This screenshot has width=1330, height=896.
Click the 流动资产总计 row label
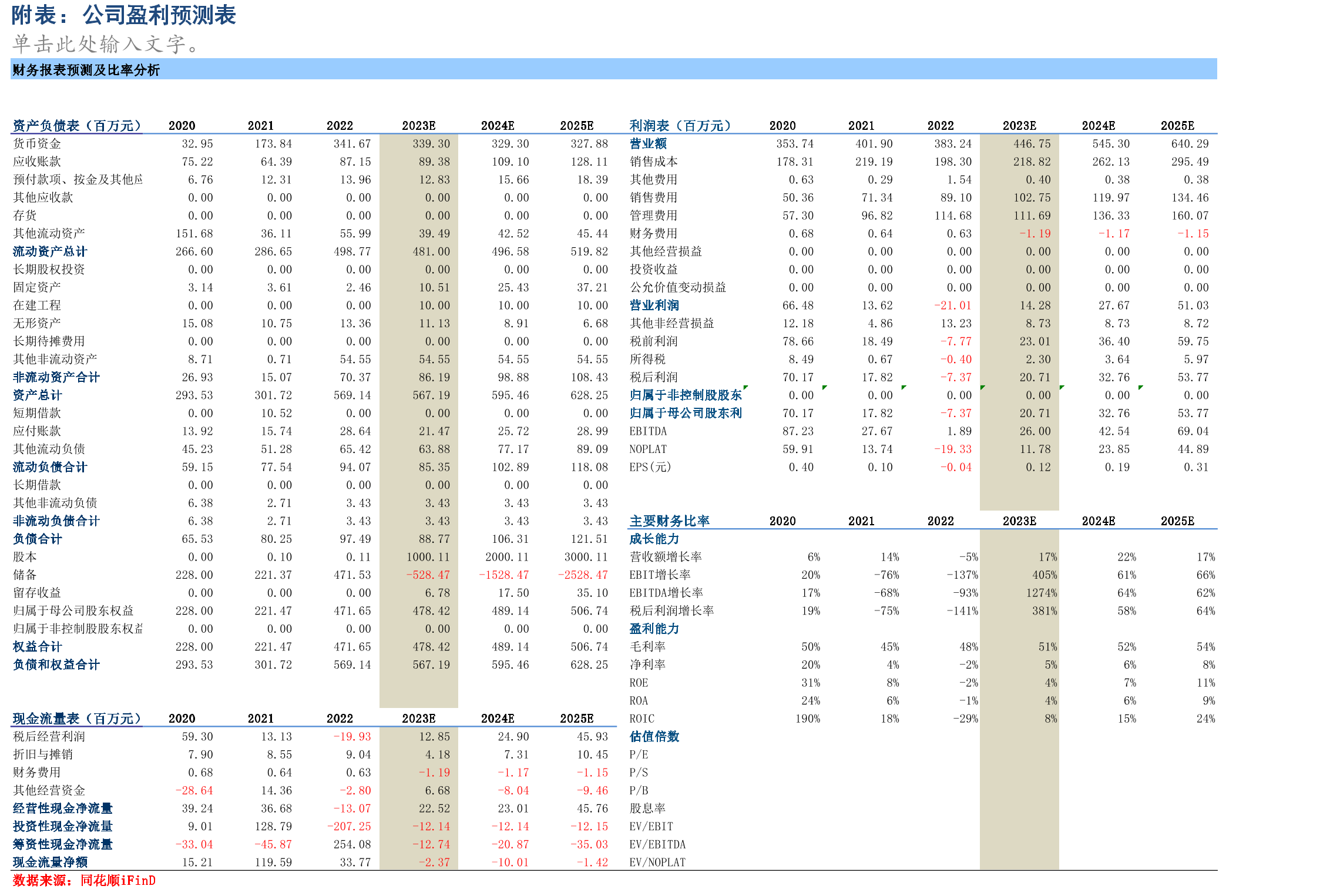50,251
